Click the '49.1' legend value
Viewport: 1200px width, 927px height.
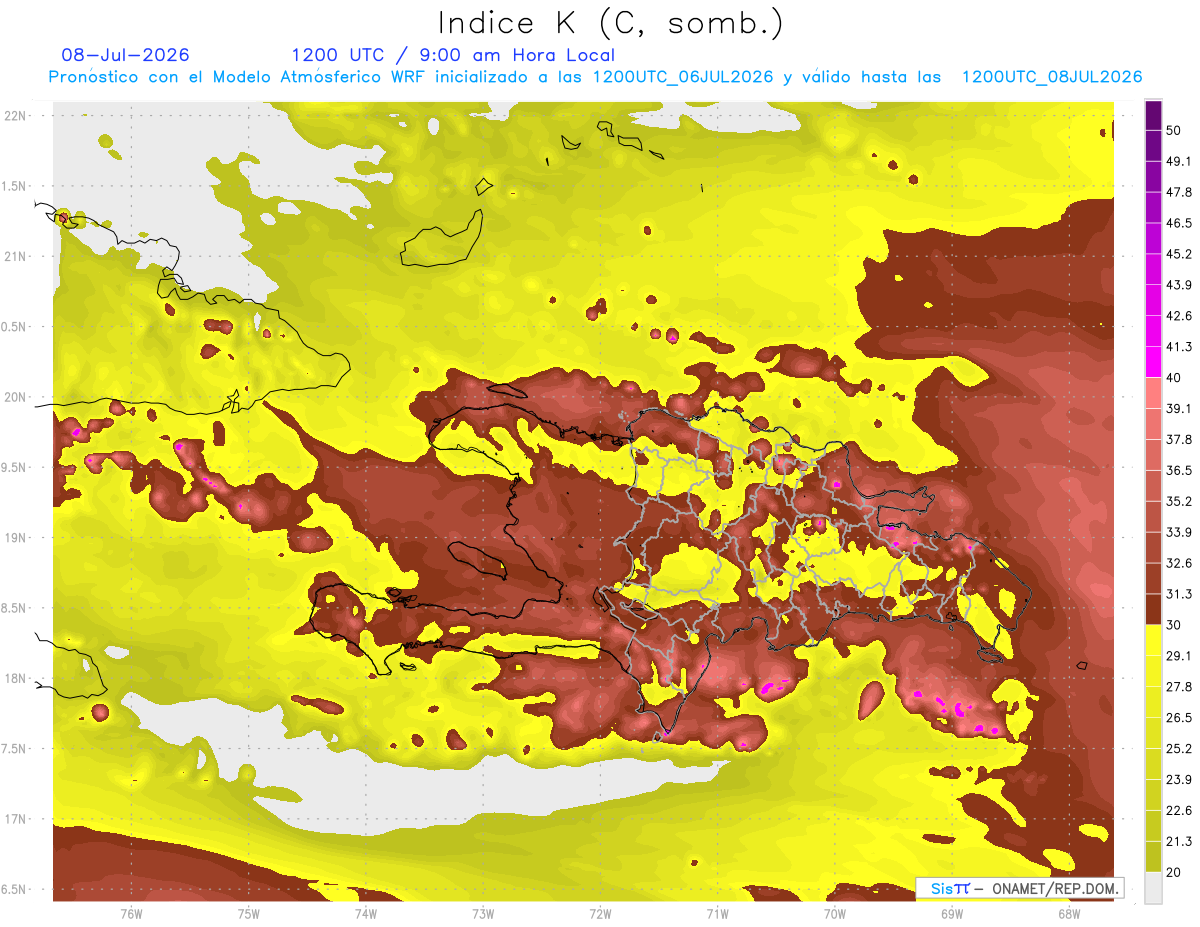pyautogui.click(x=1179, y=161)
